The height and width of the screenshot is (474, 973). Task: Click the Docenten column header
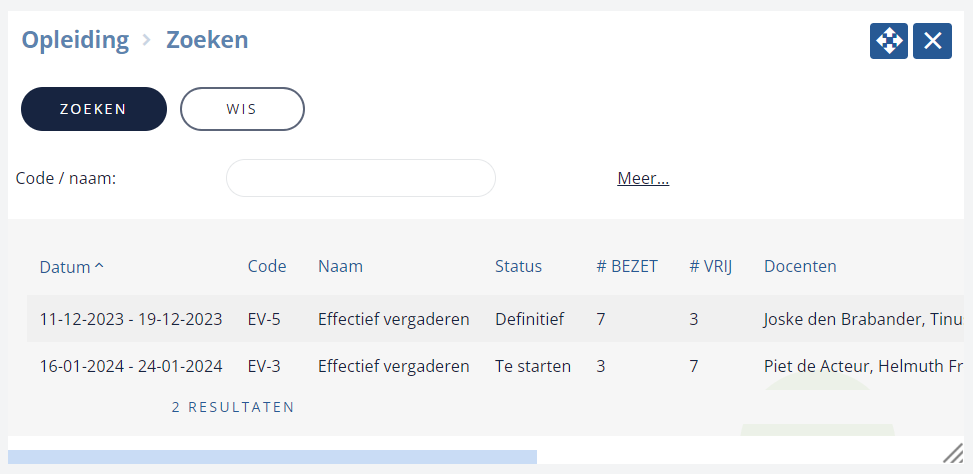[x=800, y=266]
